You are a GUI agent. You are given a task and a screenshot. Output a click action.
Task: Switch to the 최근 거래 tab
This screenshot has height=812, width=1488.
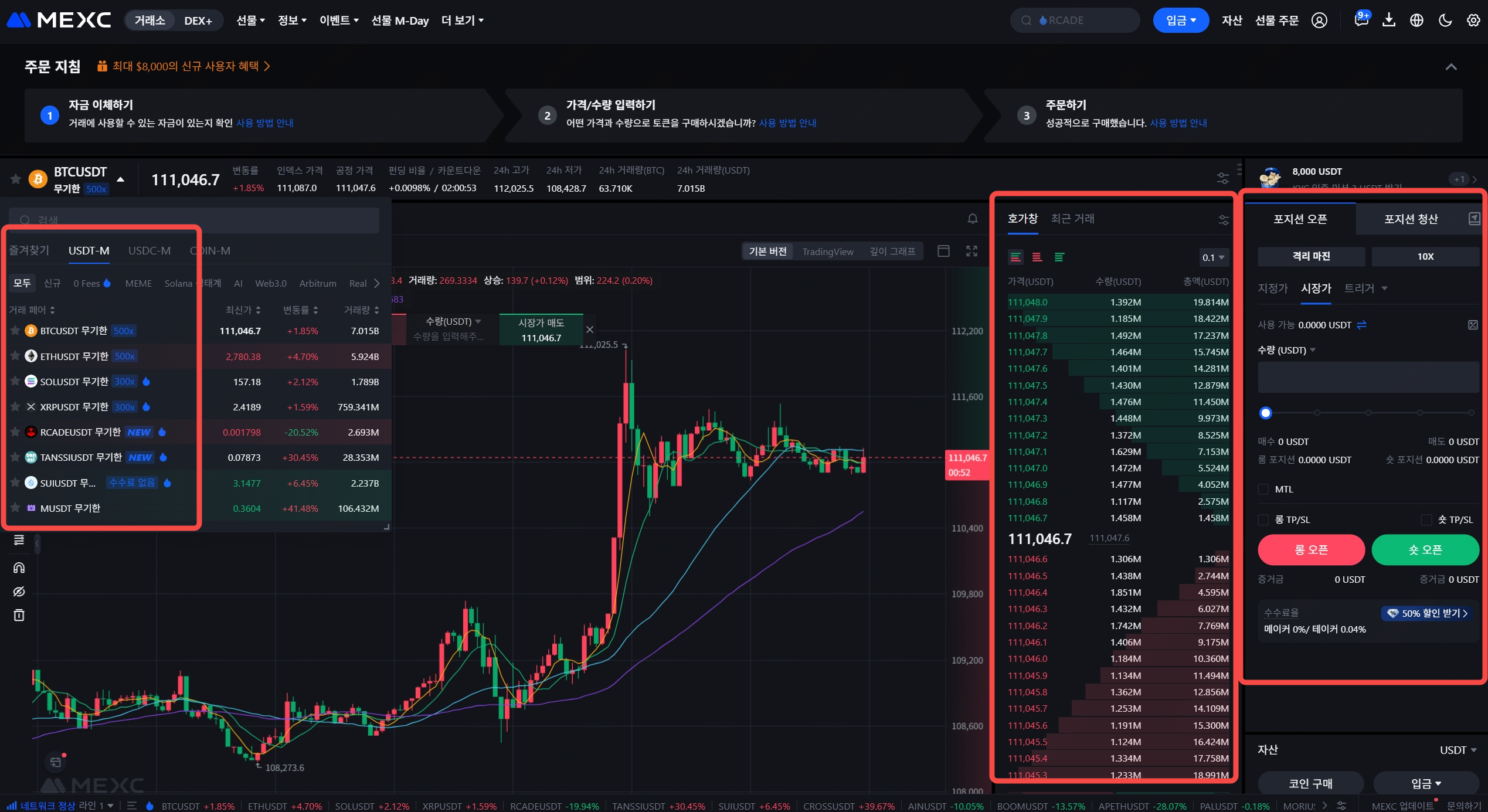click(x=1072, y=219)
